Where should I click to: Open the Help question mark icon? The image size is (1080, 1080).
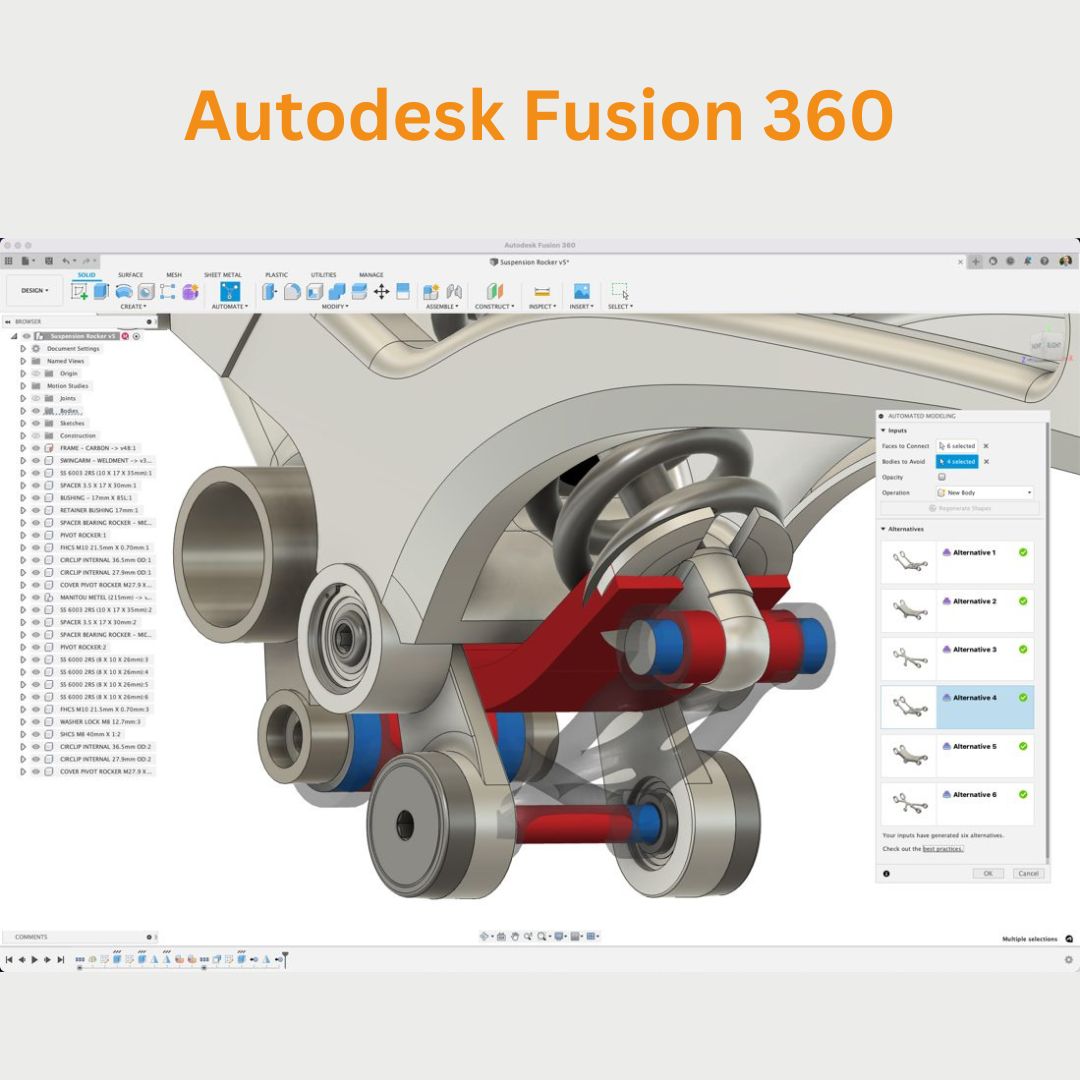1044,261
